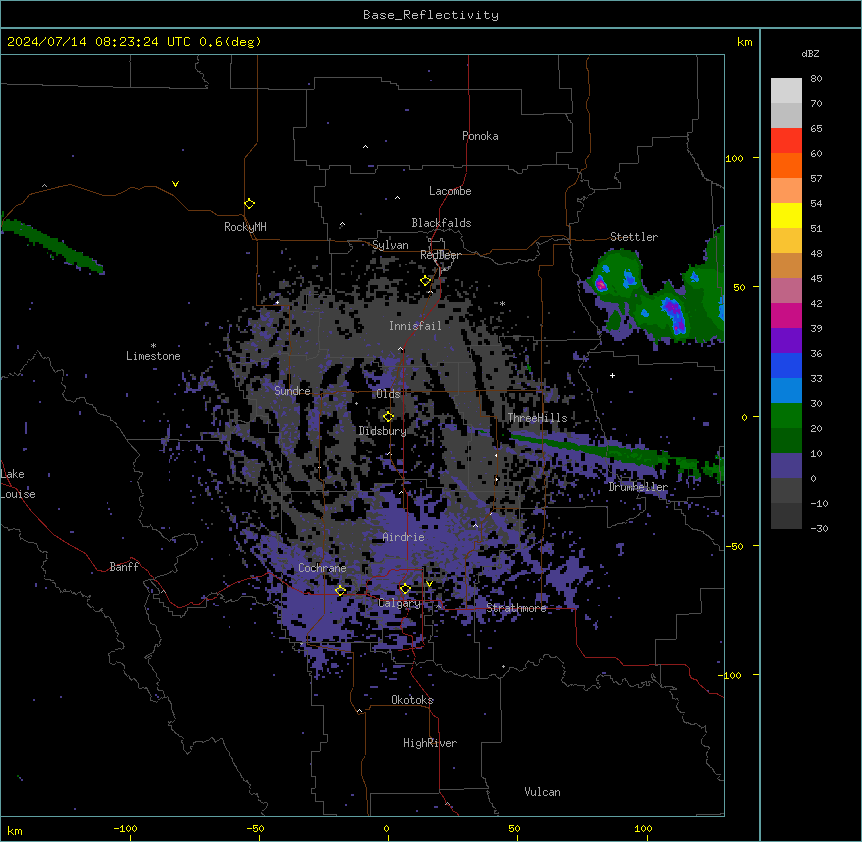Screen dimensions: 862x842
Task: Click the Airdrie city label
Action: [x=404, y=537]
